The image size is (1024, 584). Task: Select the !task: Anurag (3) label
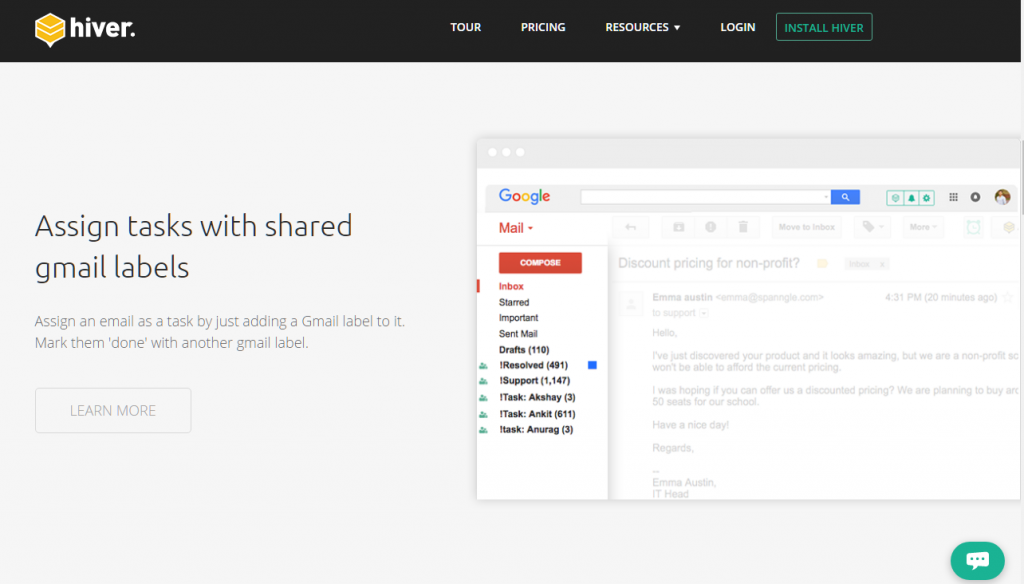[536, 430]
